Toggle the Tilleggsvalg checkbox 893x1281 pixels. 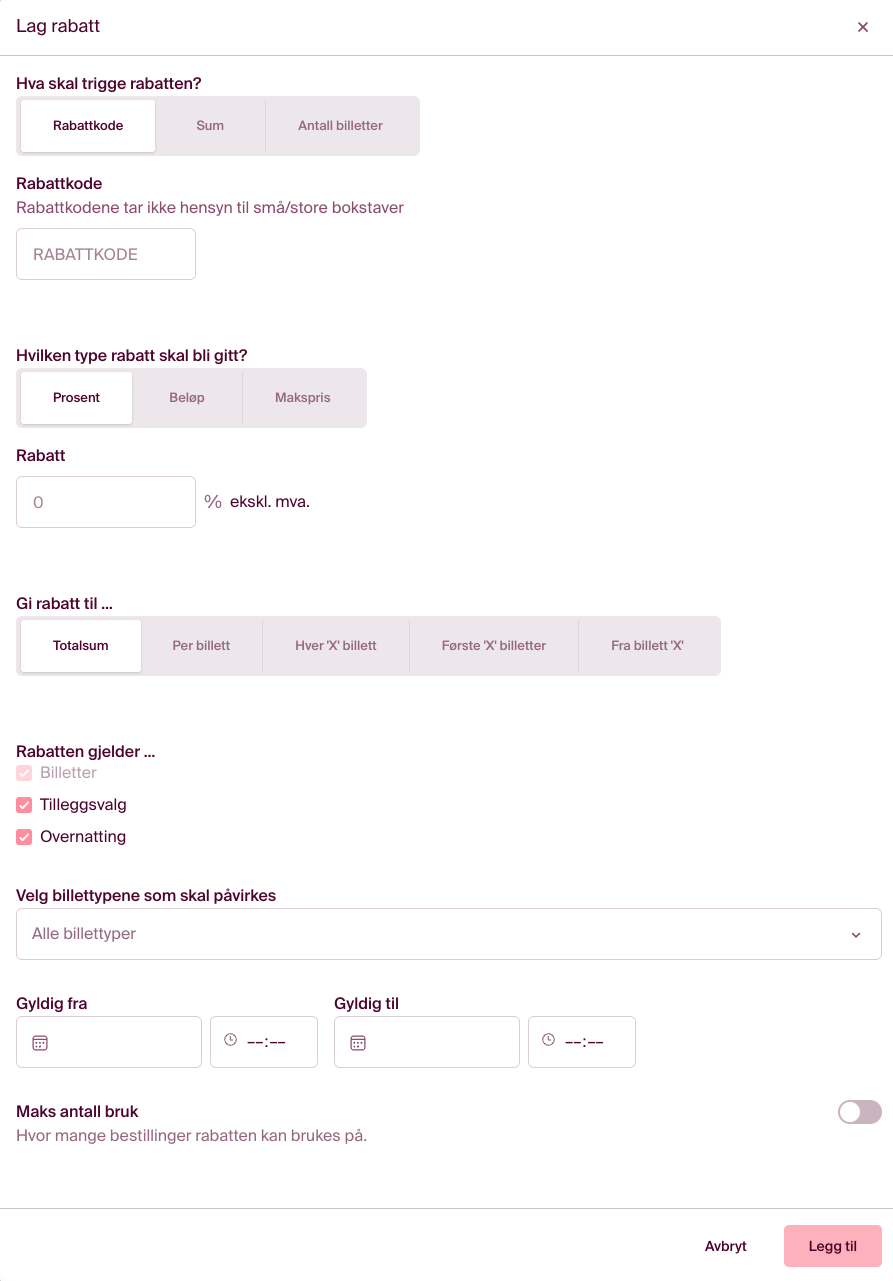[x=25, y=805]
